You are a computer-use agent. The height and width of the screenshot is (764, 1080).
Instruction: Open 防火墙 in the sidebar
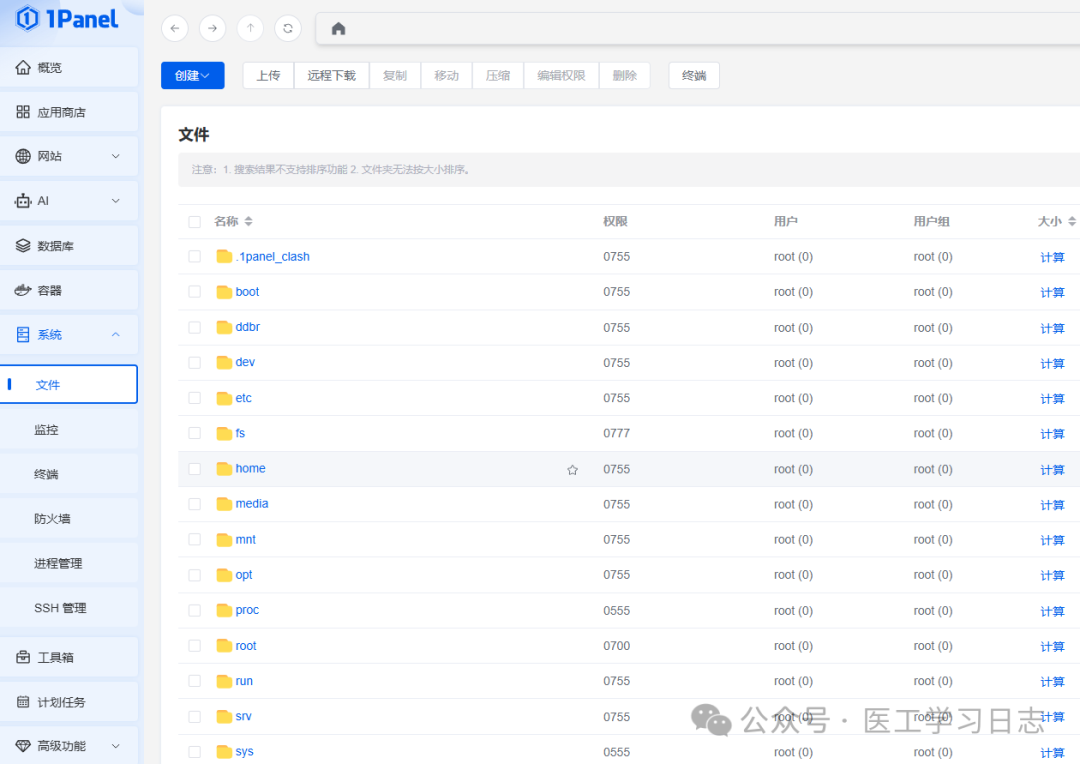point(52,519)
